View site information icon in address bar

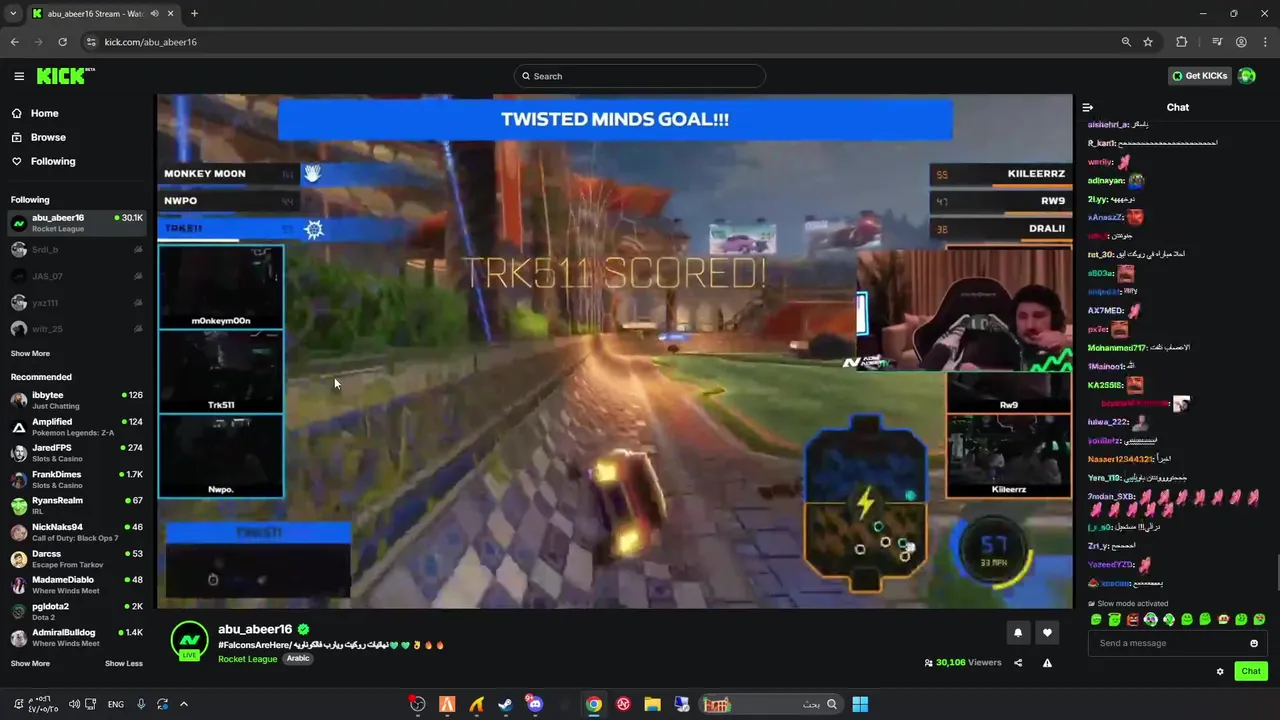(91, 42)
